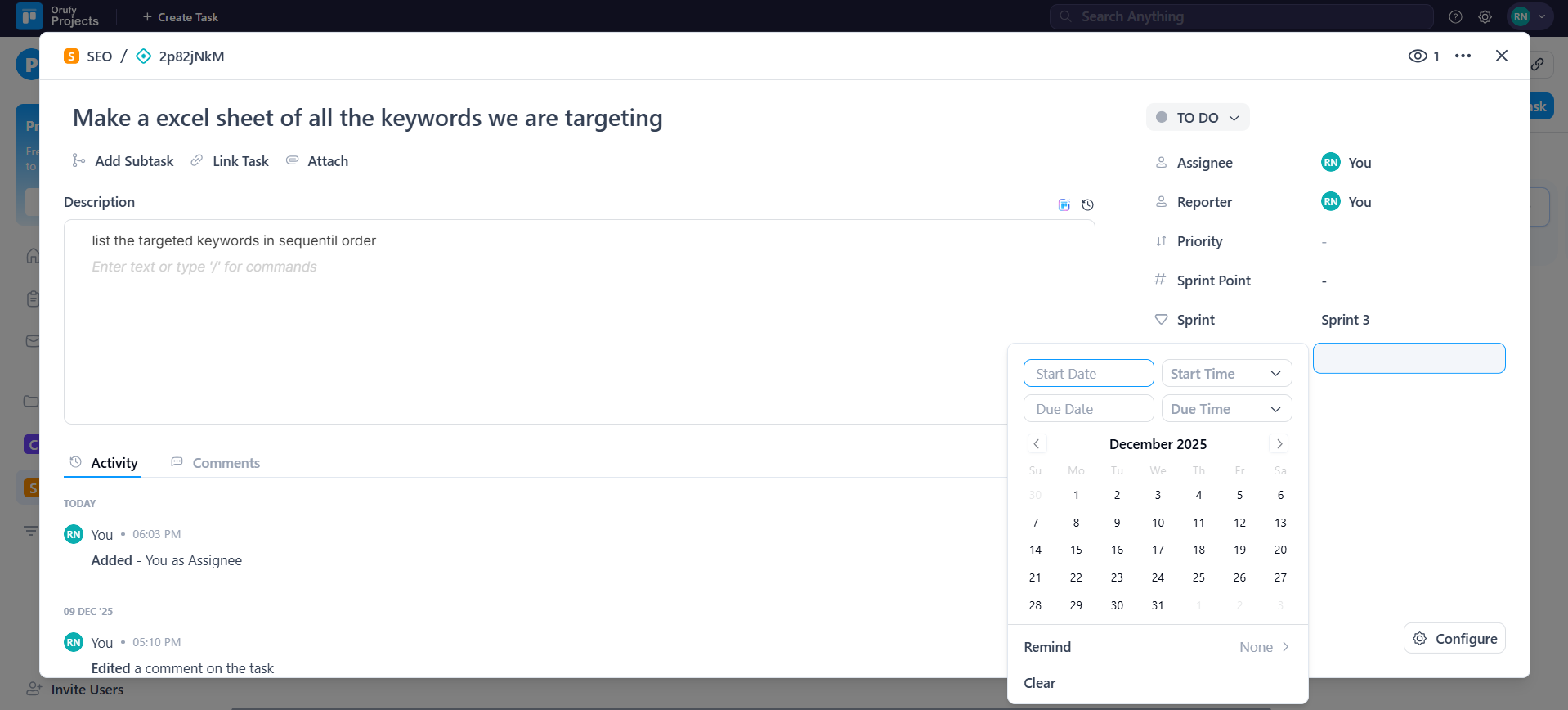Open the Start Time dropdown
This screenshot has height=710, width=1568.
[1226, 374]
